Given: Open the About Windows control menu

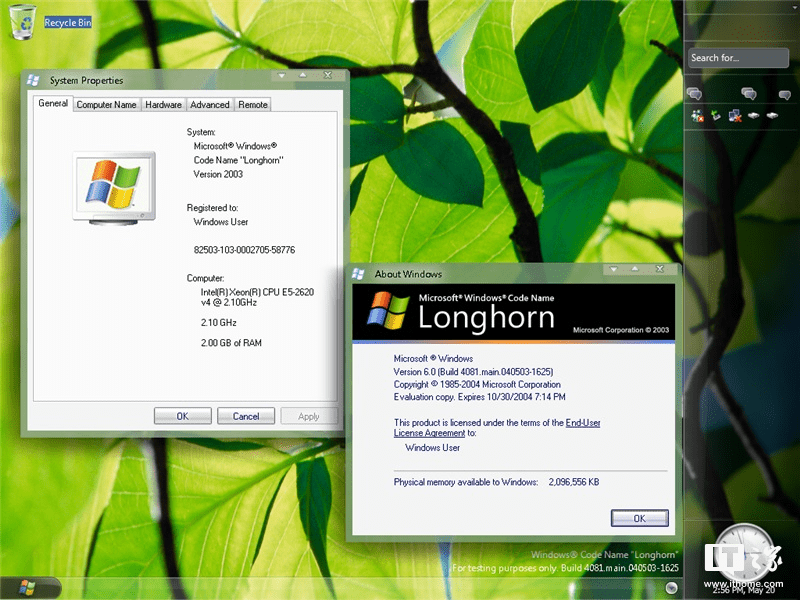Looking at the screenshot, I should 359,273.
